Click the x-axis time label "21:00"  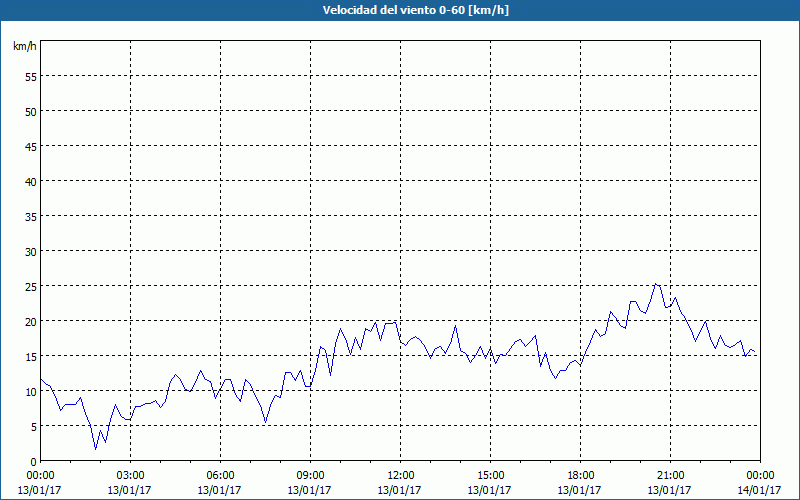pyautogui.click(x=670, y=476)
